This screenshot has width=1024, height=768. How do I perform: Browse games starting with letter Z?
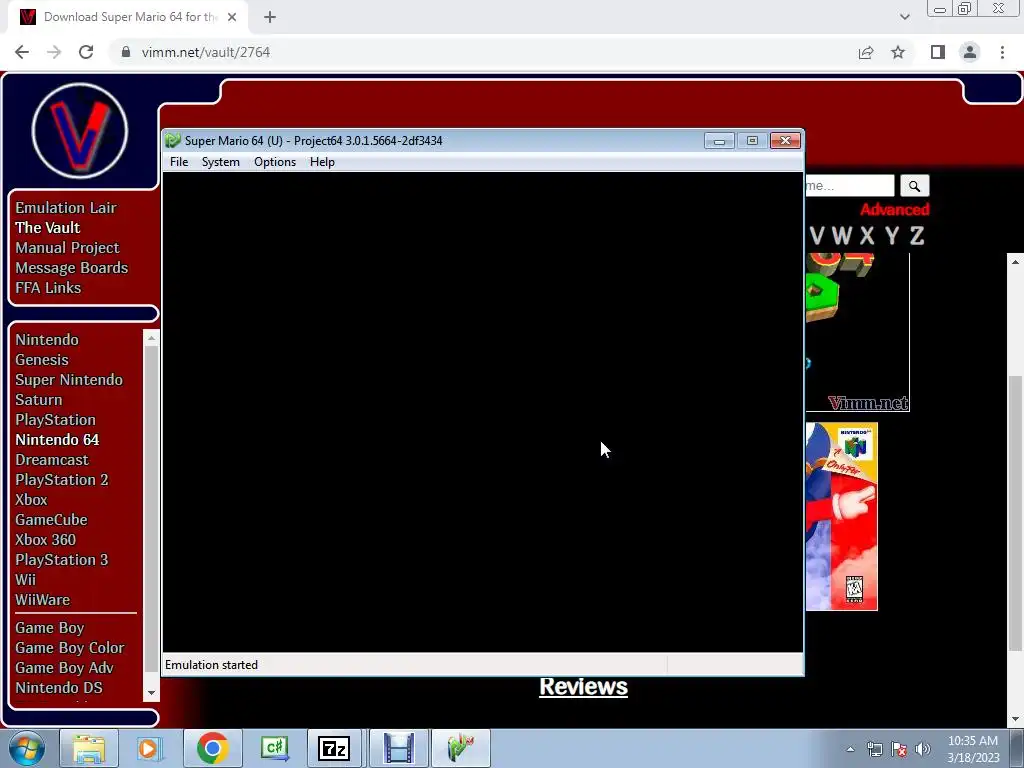(917, 236)
